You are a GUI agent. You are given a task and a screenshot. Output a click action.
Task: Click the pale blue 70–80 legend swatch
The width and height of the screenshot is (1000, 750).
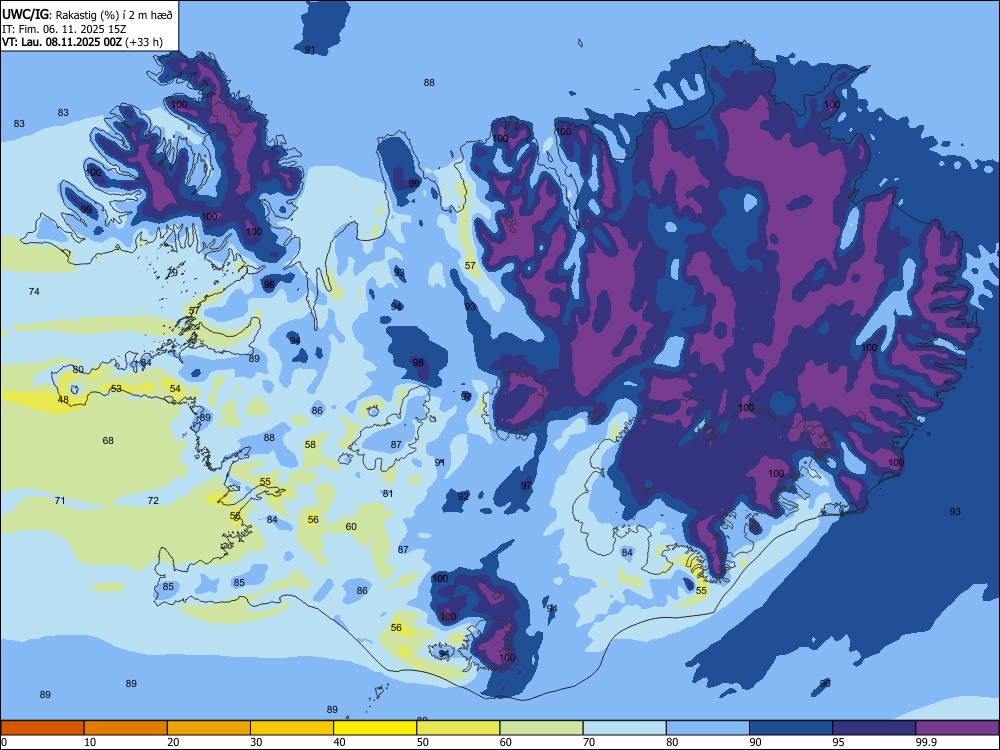coord(624,728)
